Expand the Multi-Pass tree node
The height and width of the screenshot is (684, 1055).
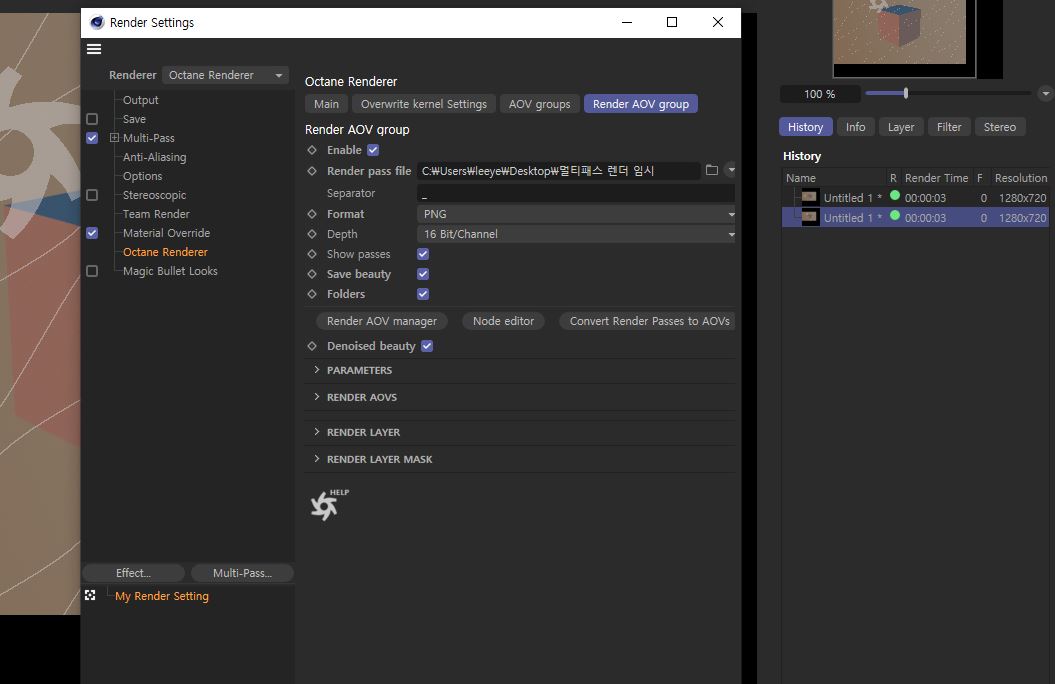tap(114, 138)
